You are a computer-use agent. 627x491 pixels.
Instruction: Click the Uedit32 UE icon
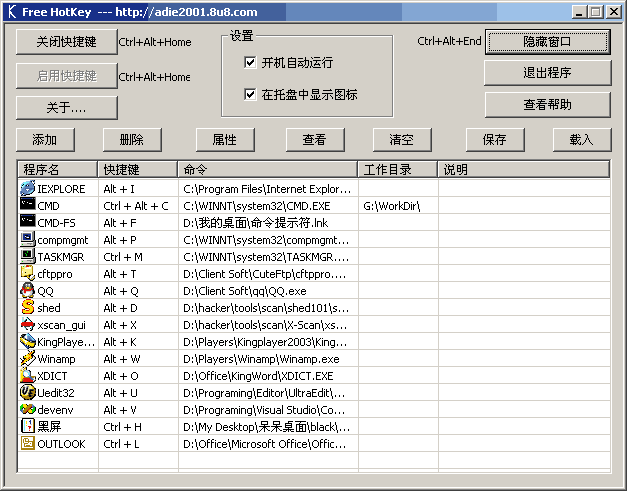coord(28,392)
